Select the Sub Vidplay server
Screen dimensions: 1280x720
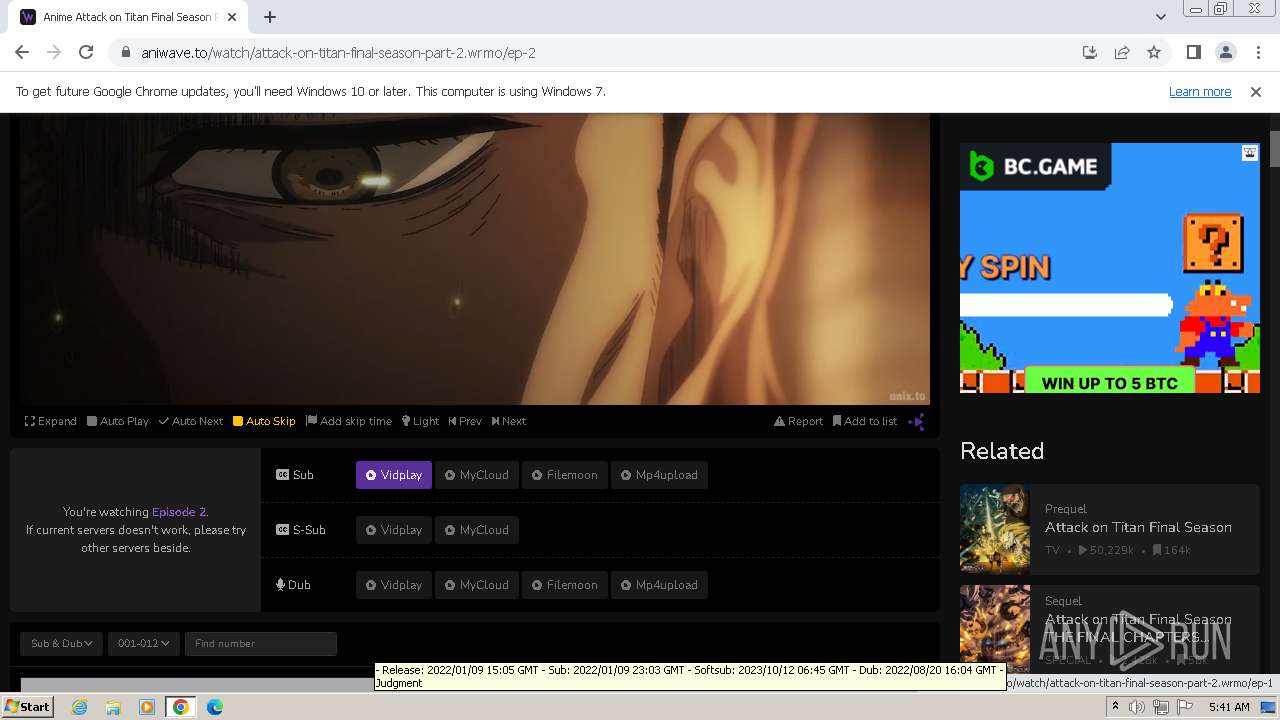pos(394,475)
